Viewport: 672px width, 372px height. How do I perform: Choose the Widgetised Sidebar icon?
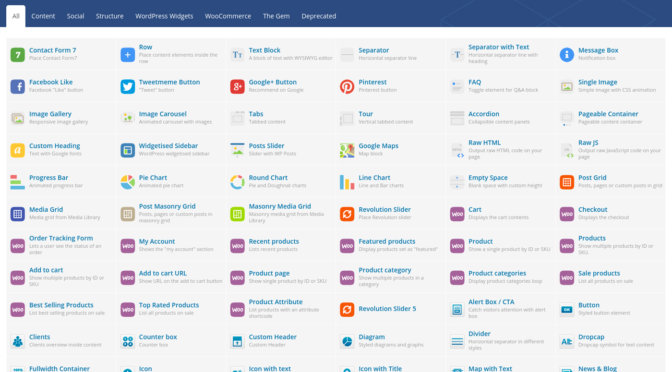tap(127, 150)
